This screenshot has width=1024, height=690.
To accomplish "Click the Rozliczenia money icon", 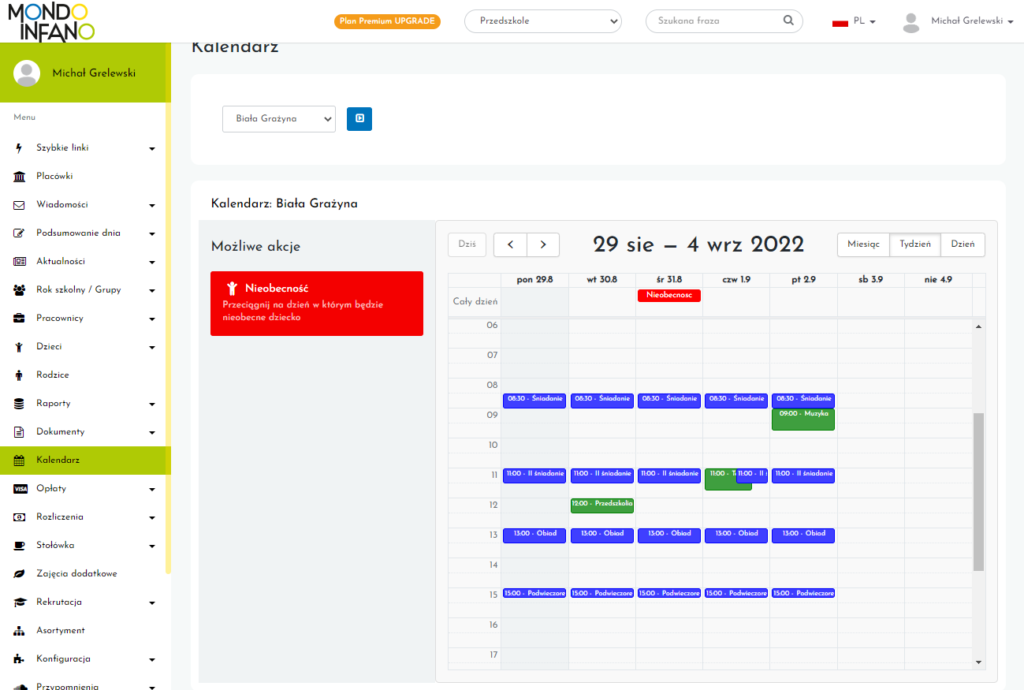I will tap(20, 517).
